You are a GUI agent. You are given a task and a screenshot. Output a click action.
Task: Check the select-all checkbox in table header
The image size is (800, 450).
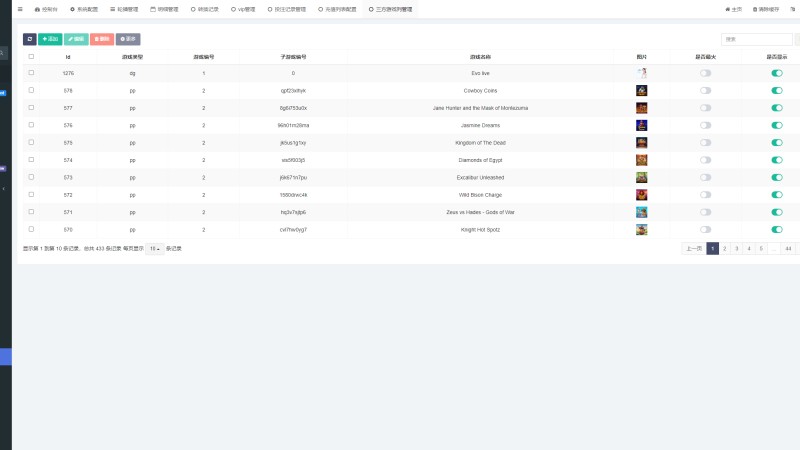[x=31, y=57]
